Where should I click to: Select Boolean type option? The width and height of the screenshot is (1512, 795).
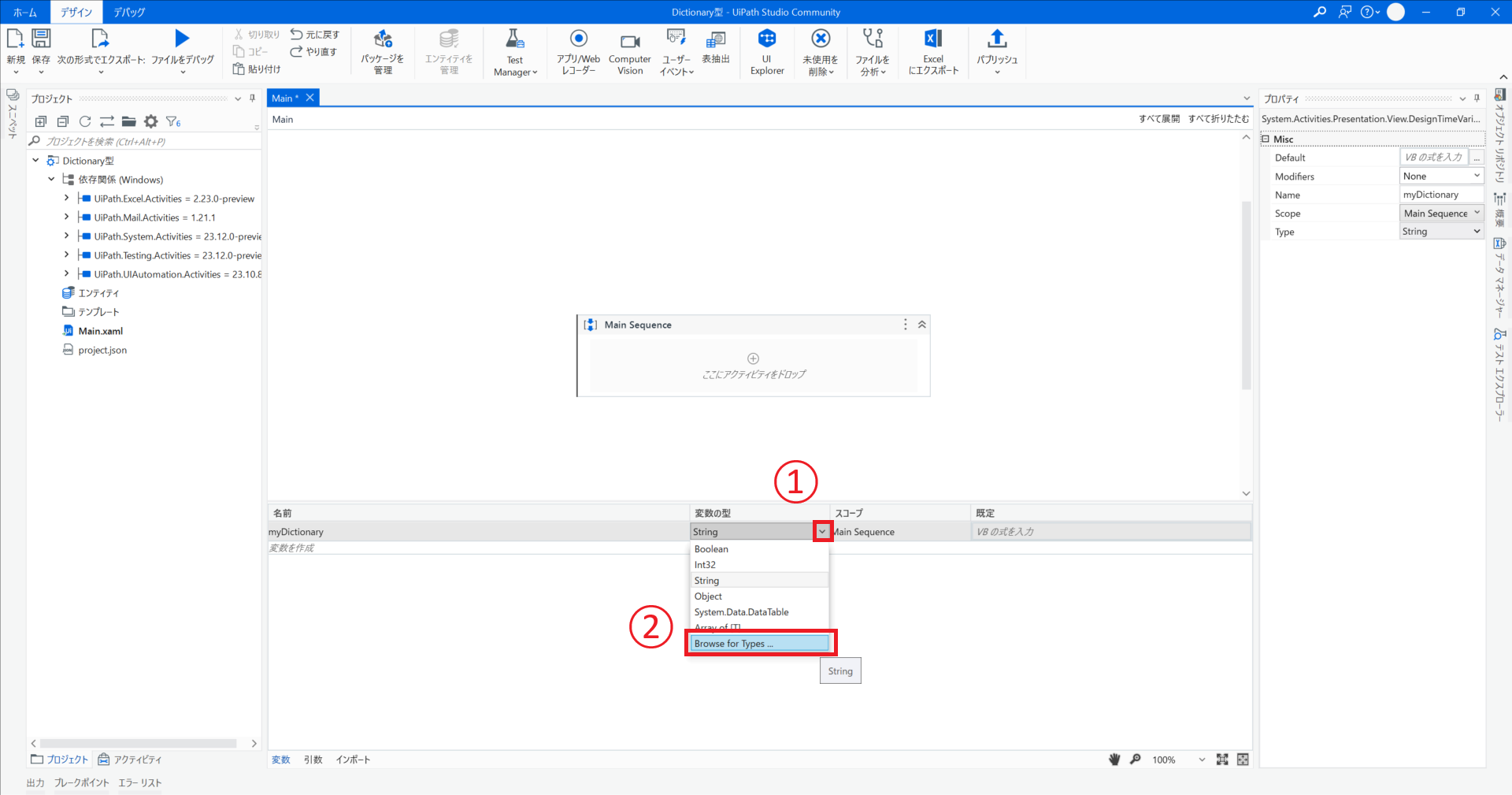pos(760,549)
